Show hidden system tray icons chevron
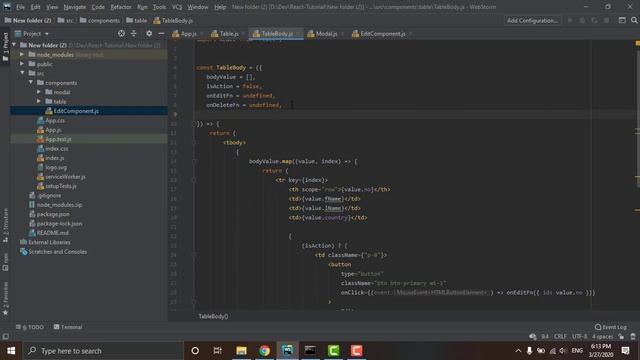 518,351
